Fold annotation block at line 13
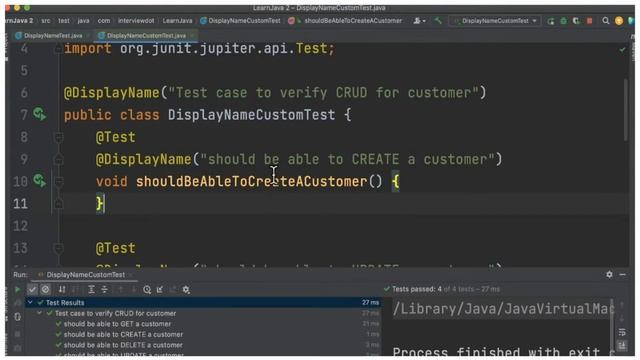 tap(58, 248)
